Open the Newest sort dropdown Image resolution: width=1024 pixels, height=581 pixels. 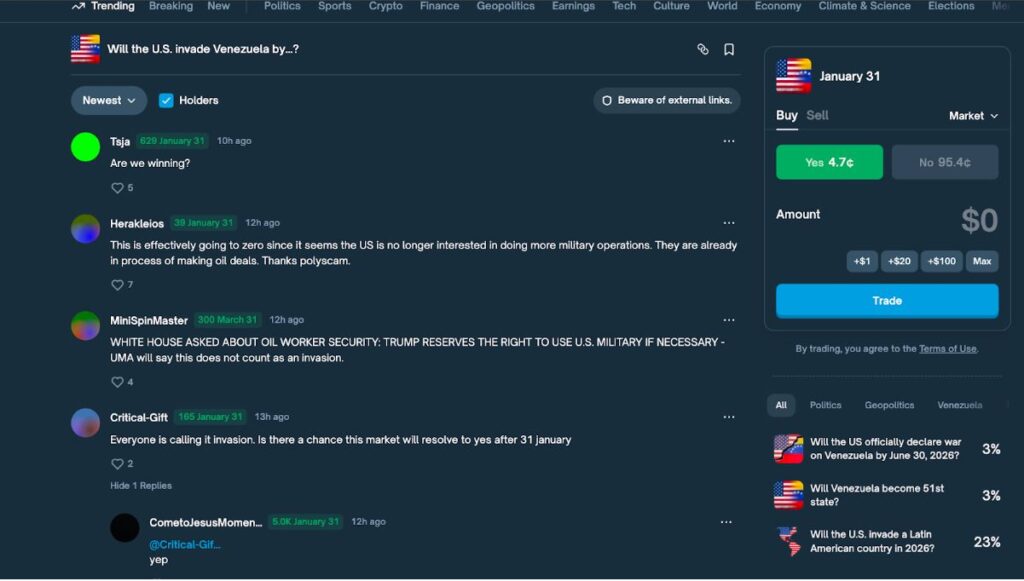click(x=108, y=101)
